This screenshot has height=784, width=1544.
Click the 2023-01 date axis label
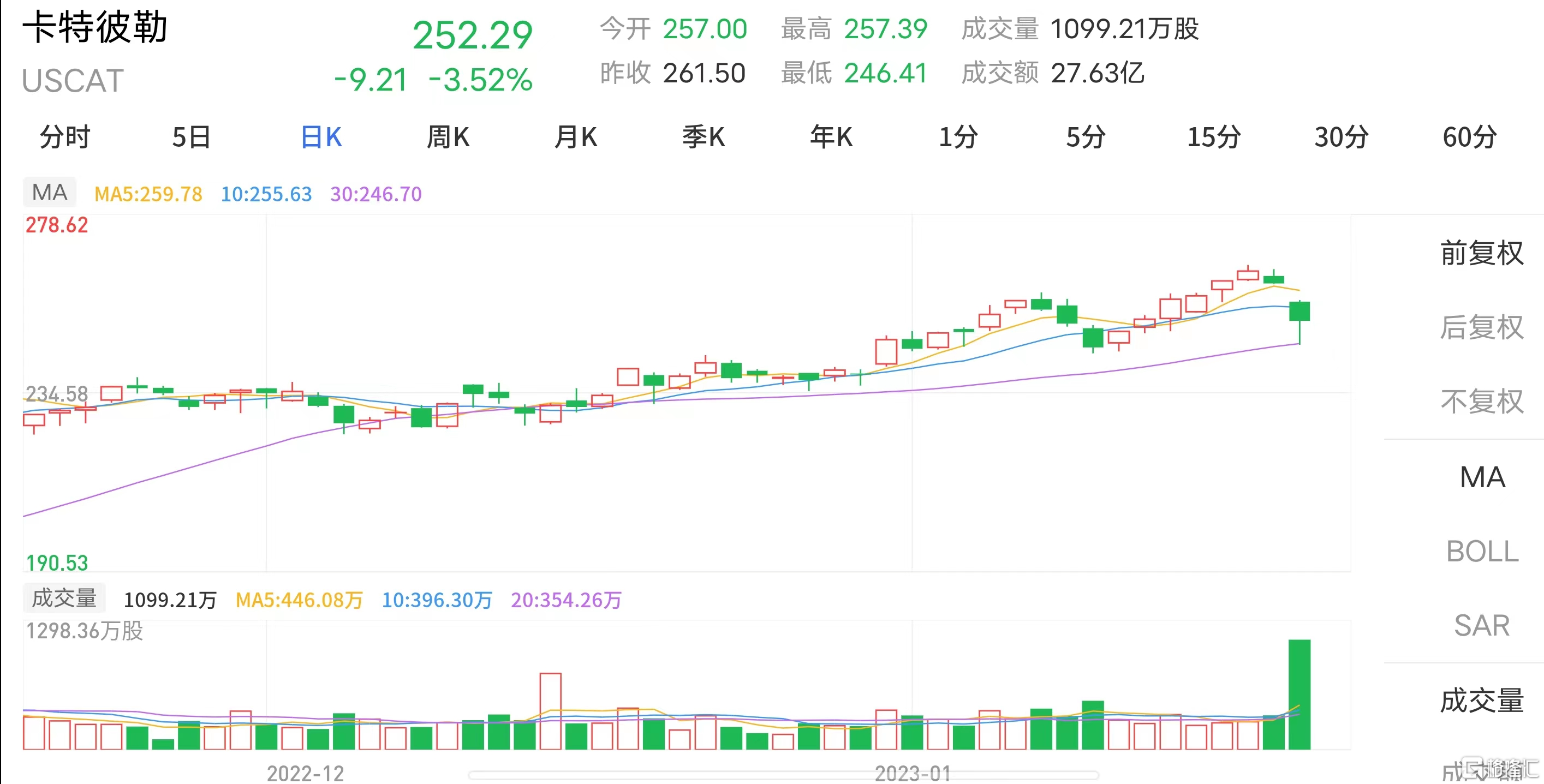coord(912,773)
